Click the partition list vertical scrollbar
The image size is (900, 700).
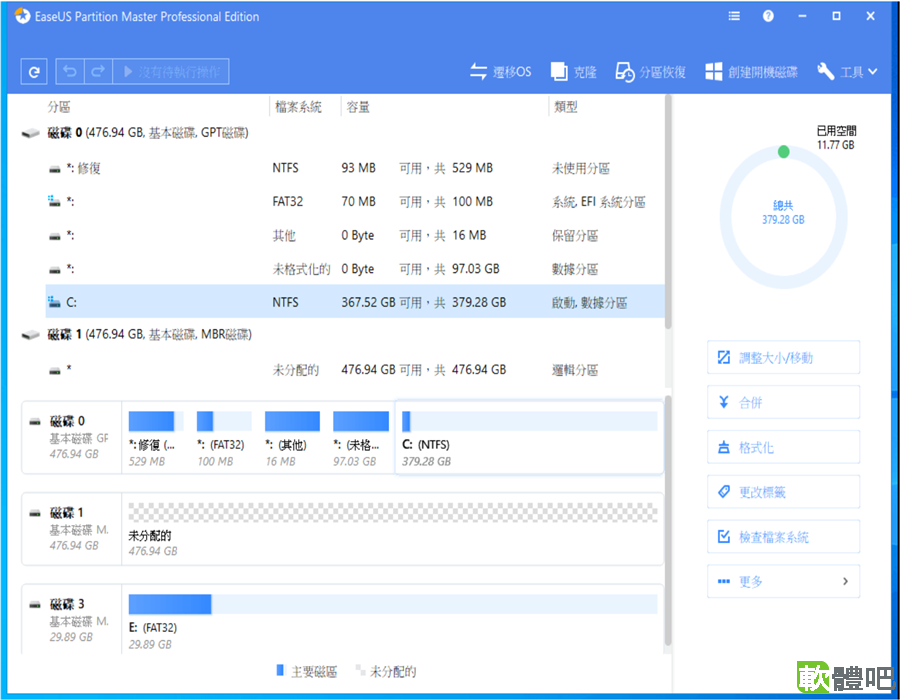[x=668, y=212]
